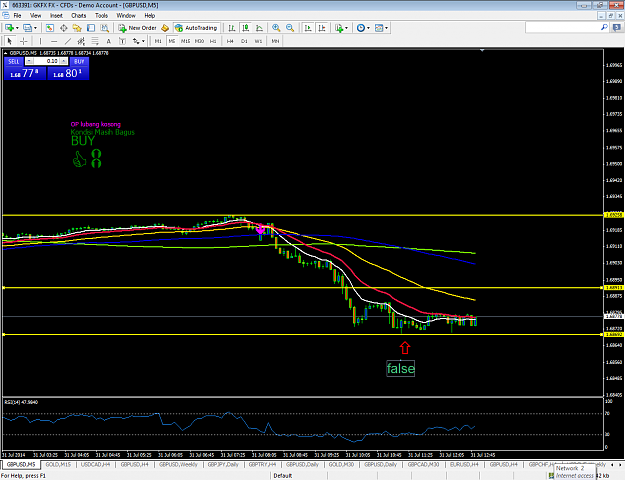625x480 pixels.
Task: Click the New Order button
Action: click(x=138, y=28)
